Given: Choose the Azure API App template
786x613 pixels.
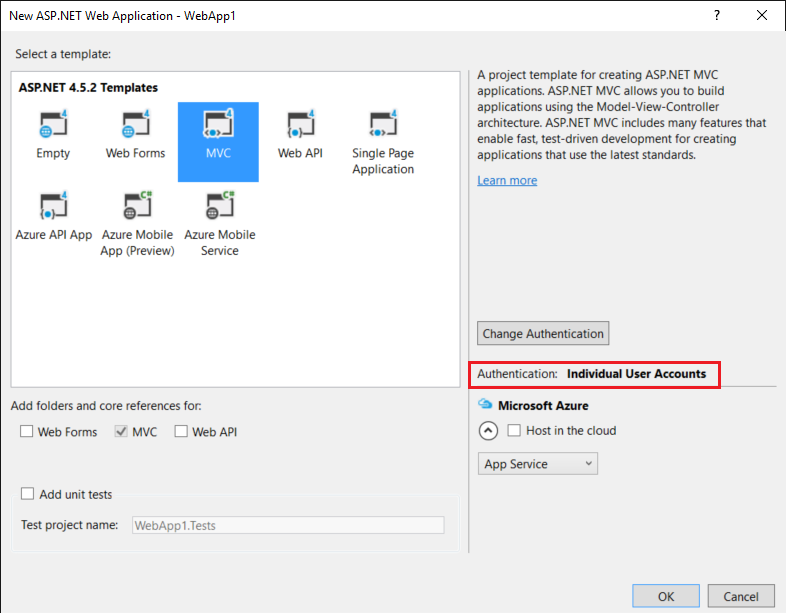Looking at the screenshot, I should point(53,208).
